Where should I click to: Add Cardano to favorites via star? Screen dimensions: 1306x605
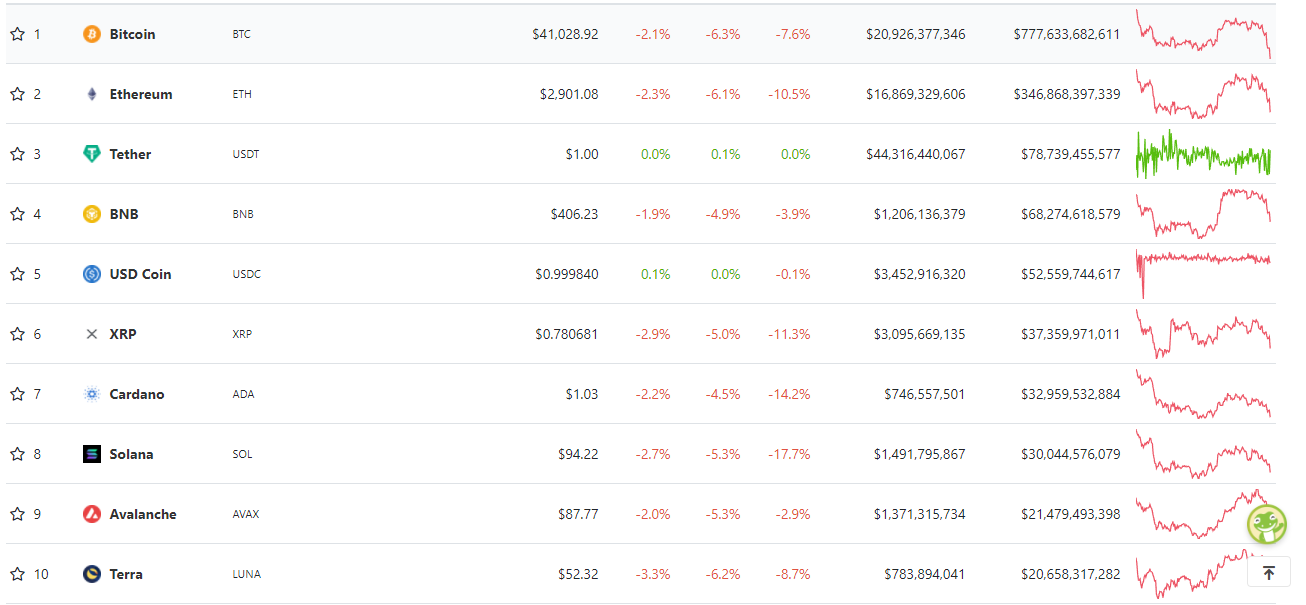tap(17, 394)
